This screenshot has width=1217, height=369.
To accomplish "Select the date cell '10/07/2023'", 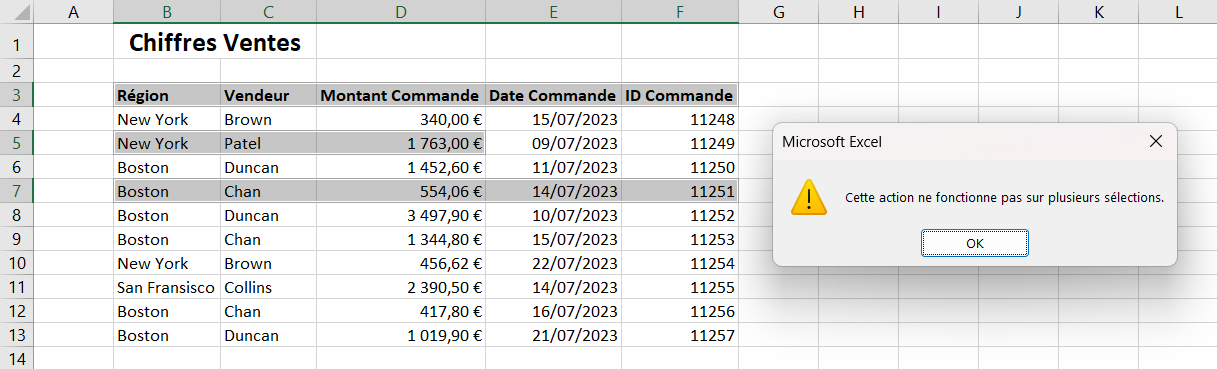I will pos(553,215).
